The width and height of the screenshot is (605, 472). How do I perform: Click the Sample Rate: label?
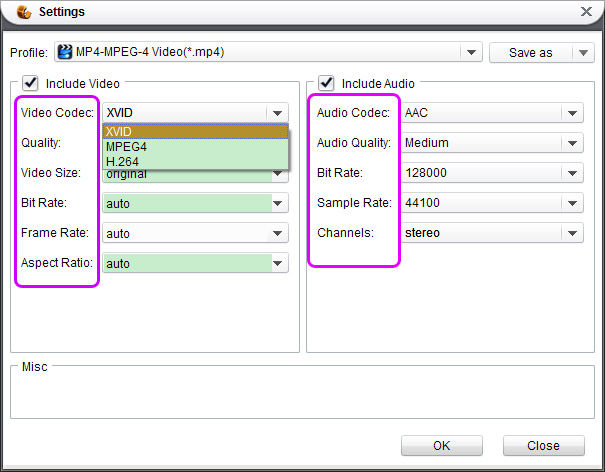[x=354, y=203]
